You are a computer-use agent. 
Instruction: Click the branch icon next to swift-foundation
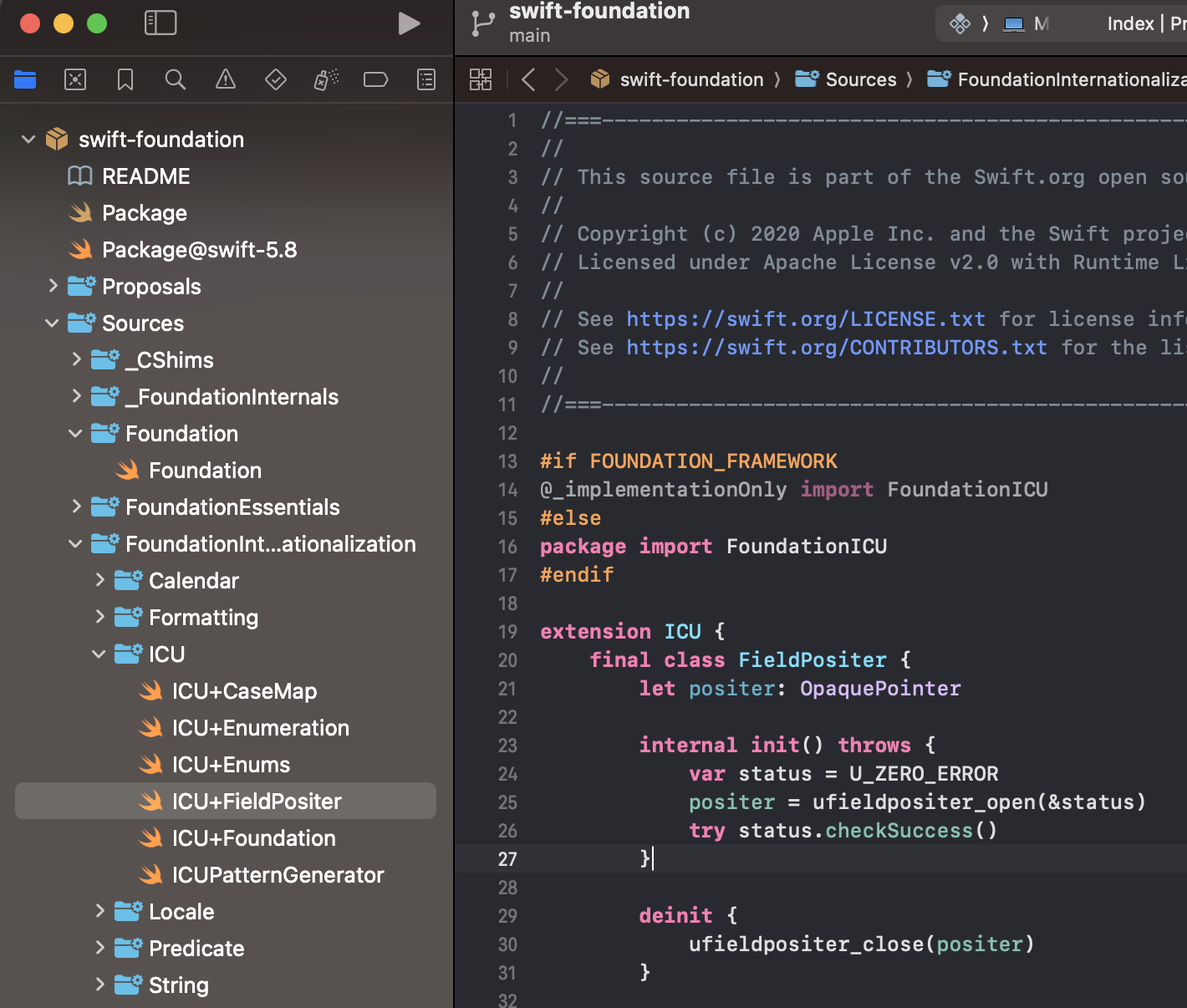tap(483, 23)
